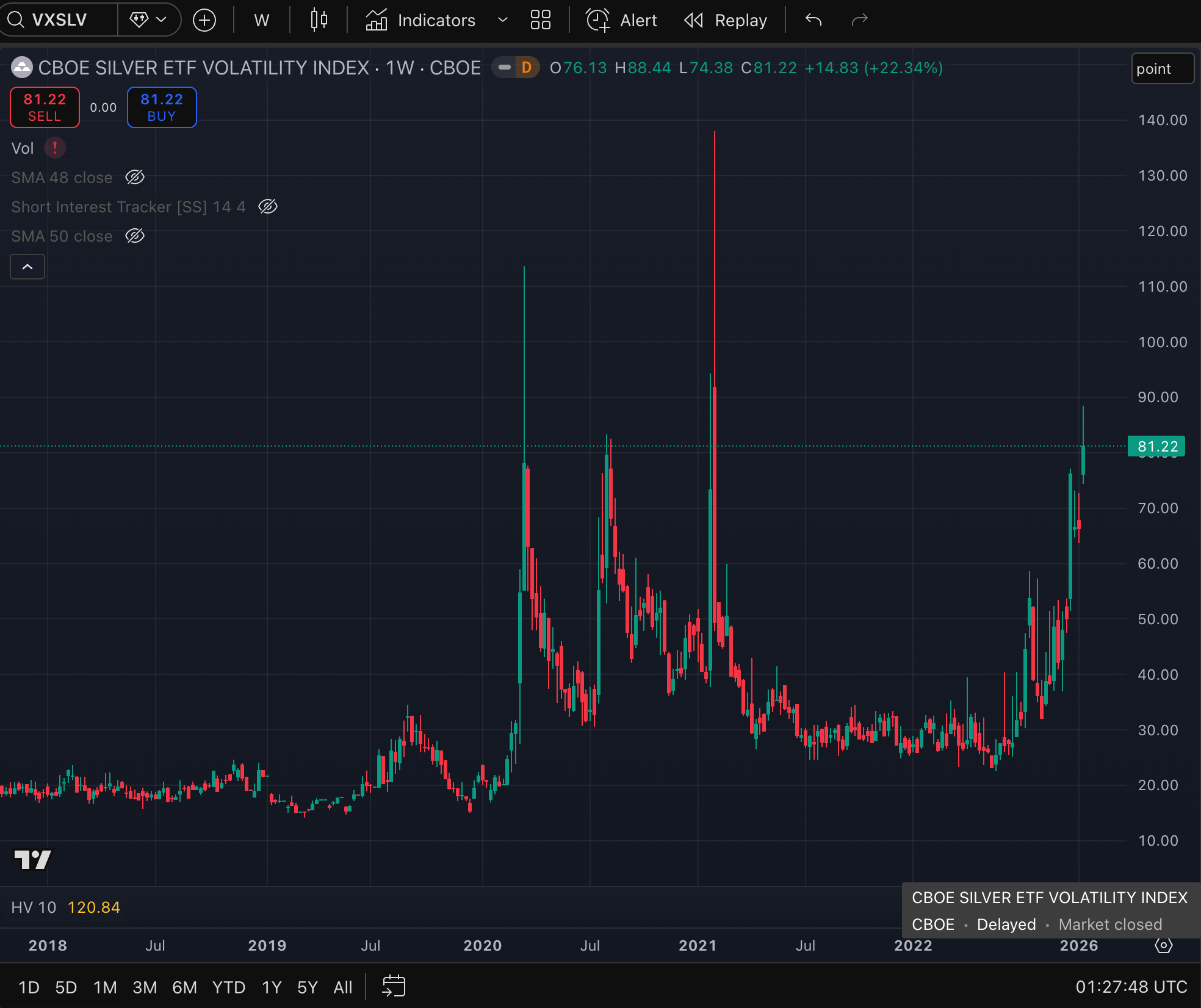Hide the SMA 48 close indicator
The height and width of the screenshot is (1008, 1201).
tap(134, 177)
